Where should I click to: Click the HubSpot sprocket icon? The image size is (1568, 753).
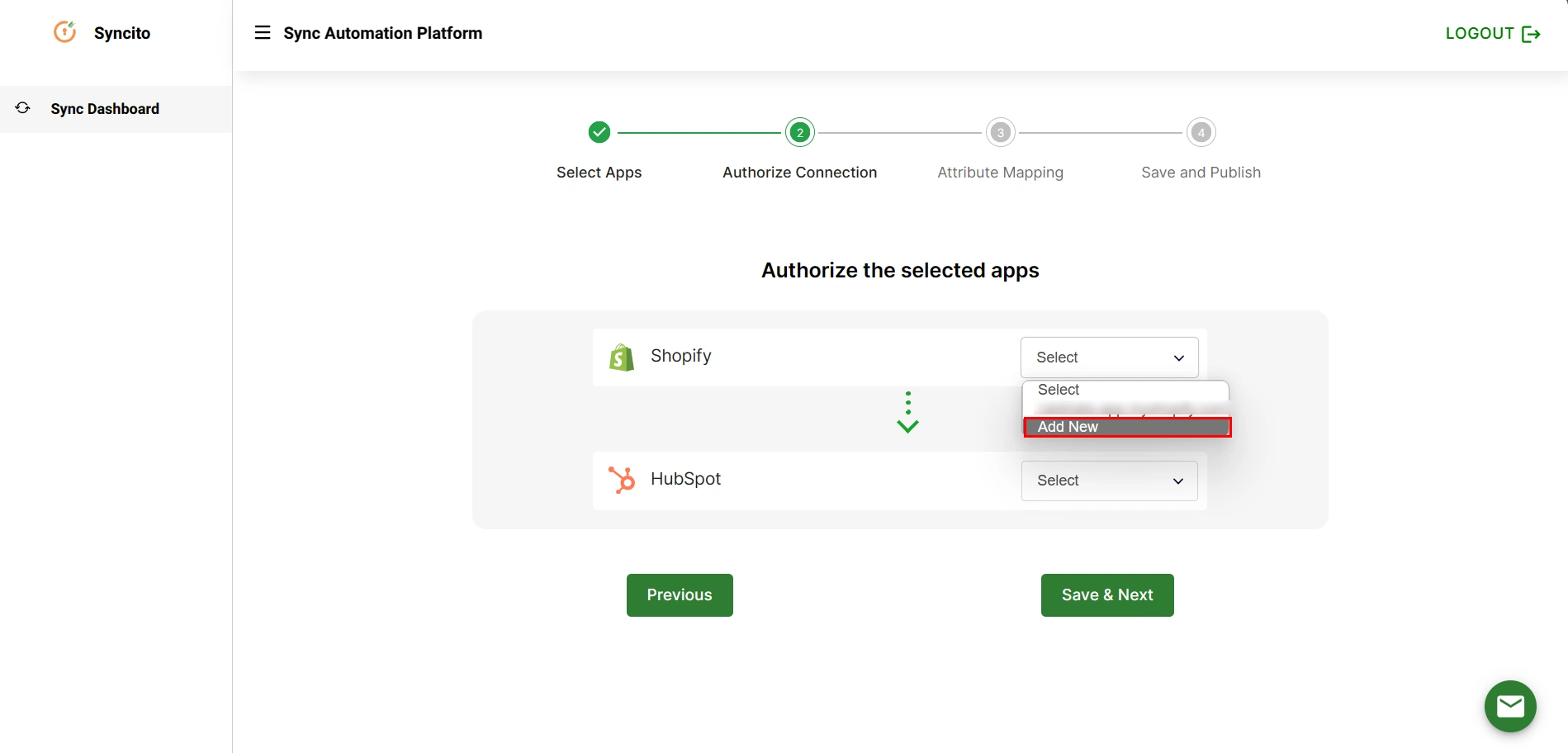621,480
